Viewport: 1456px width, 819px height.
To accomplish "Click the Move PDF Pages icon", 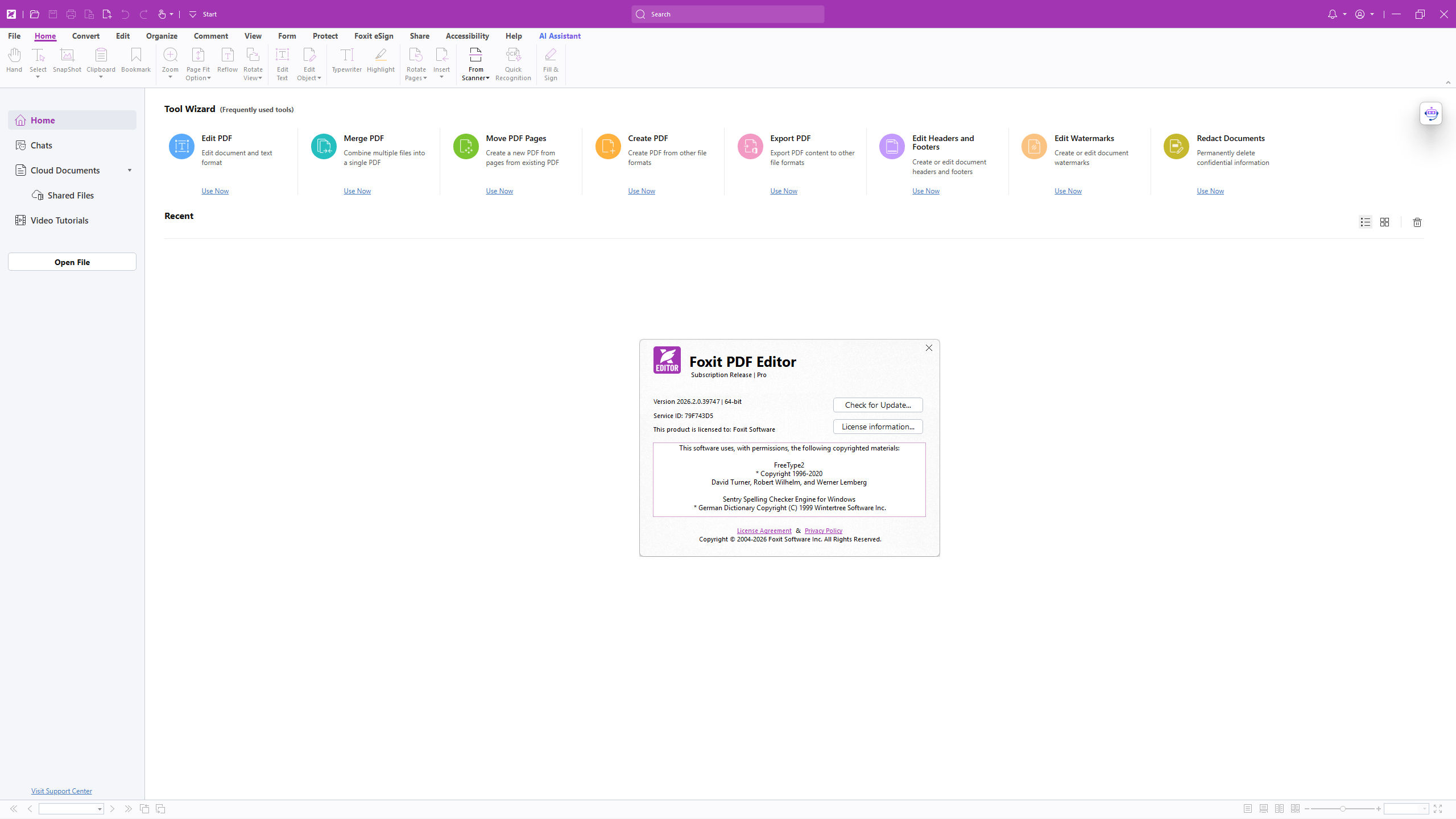I will click(466, 147).
